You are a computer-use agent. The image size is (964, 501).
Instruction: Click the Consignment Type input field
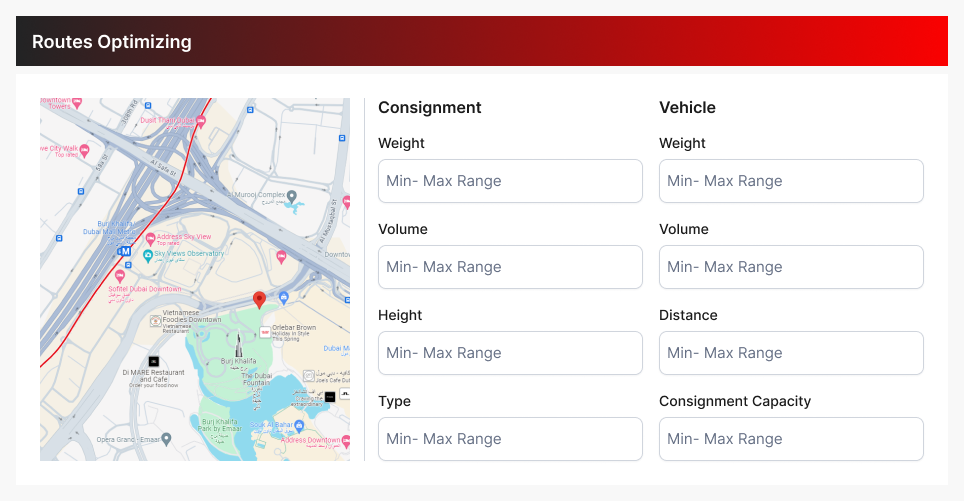coord(510,439)
